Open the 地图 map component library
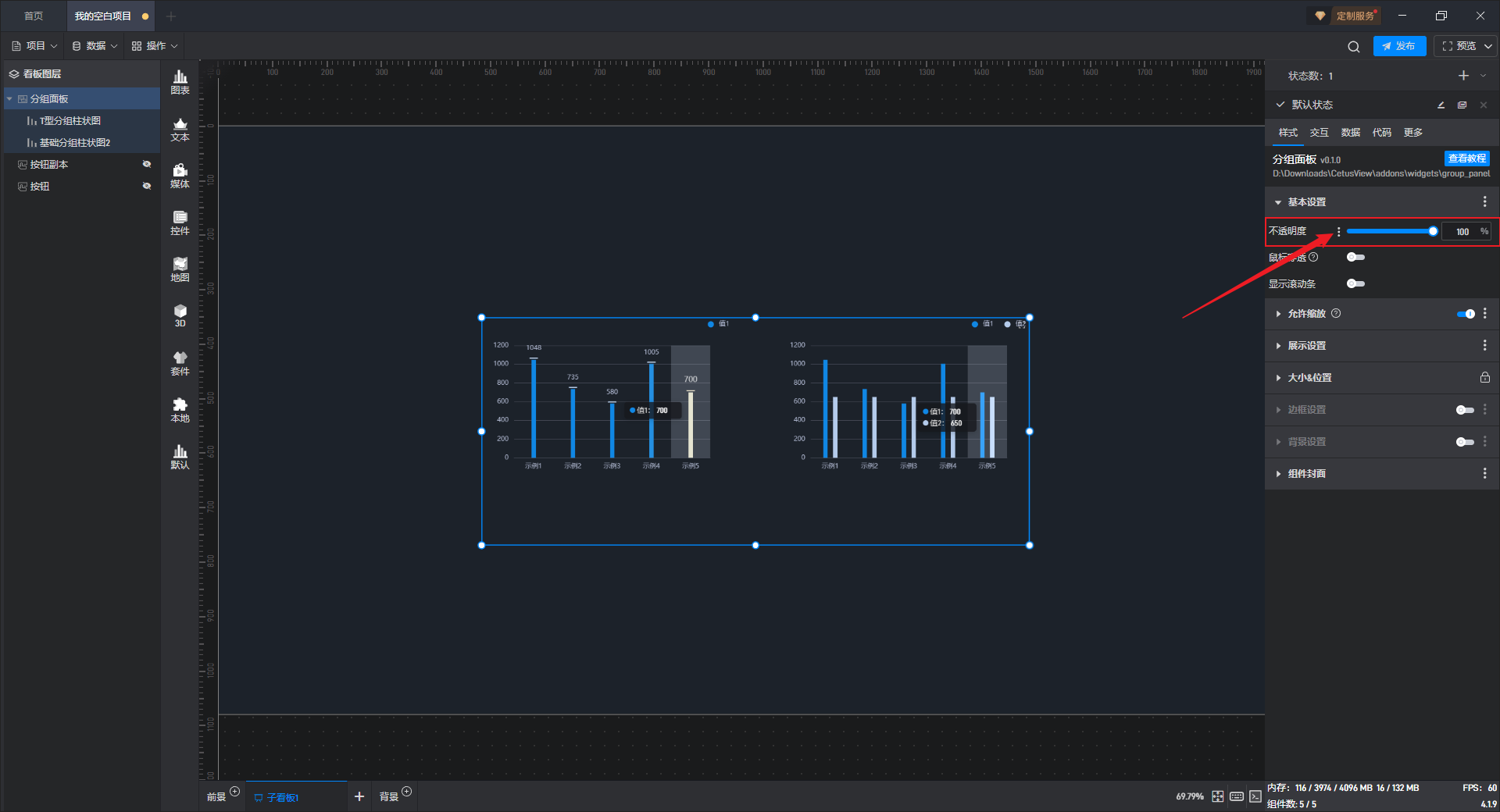 point(180,269)
